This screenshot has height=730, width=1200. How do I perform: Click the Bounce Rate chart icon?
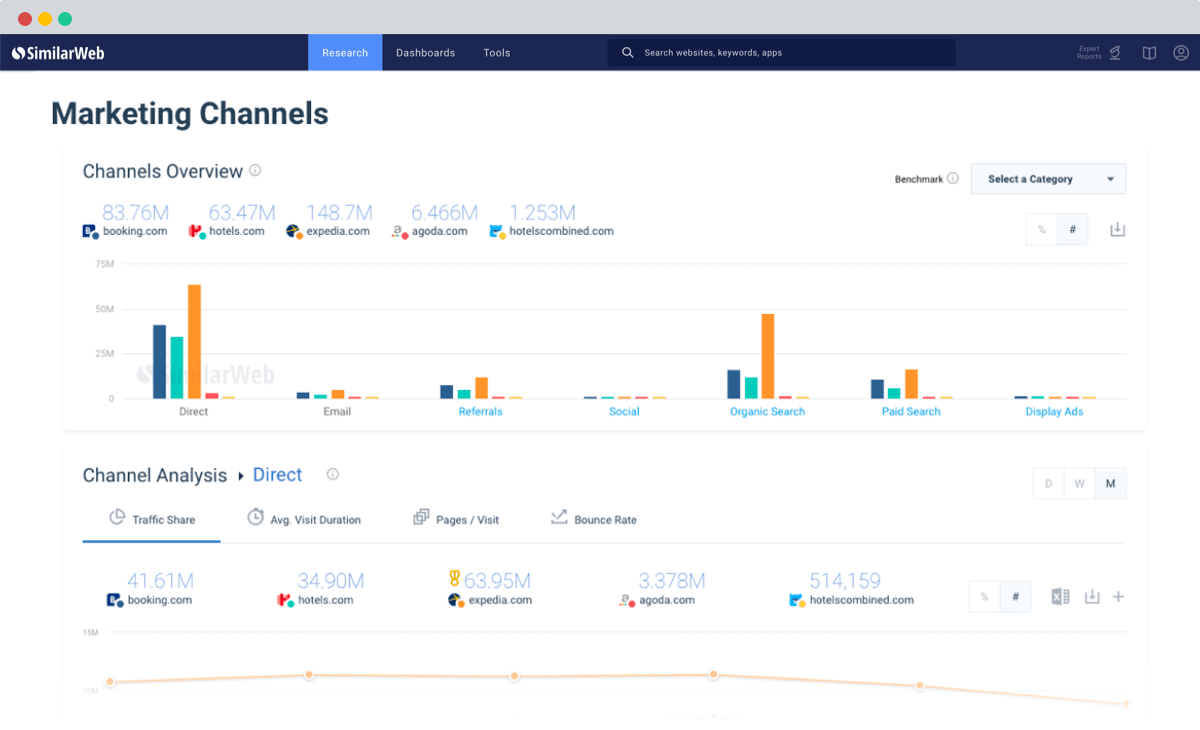558,518
